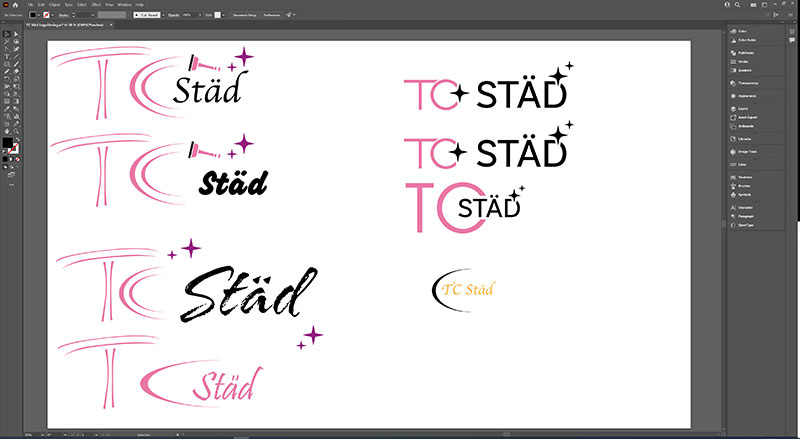Open the Effect menu
The width and height of the screenshot is (800, 439).
point(96,5)
